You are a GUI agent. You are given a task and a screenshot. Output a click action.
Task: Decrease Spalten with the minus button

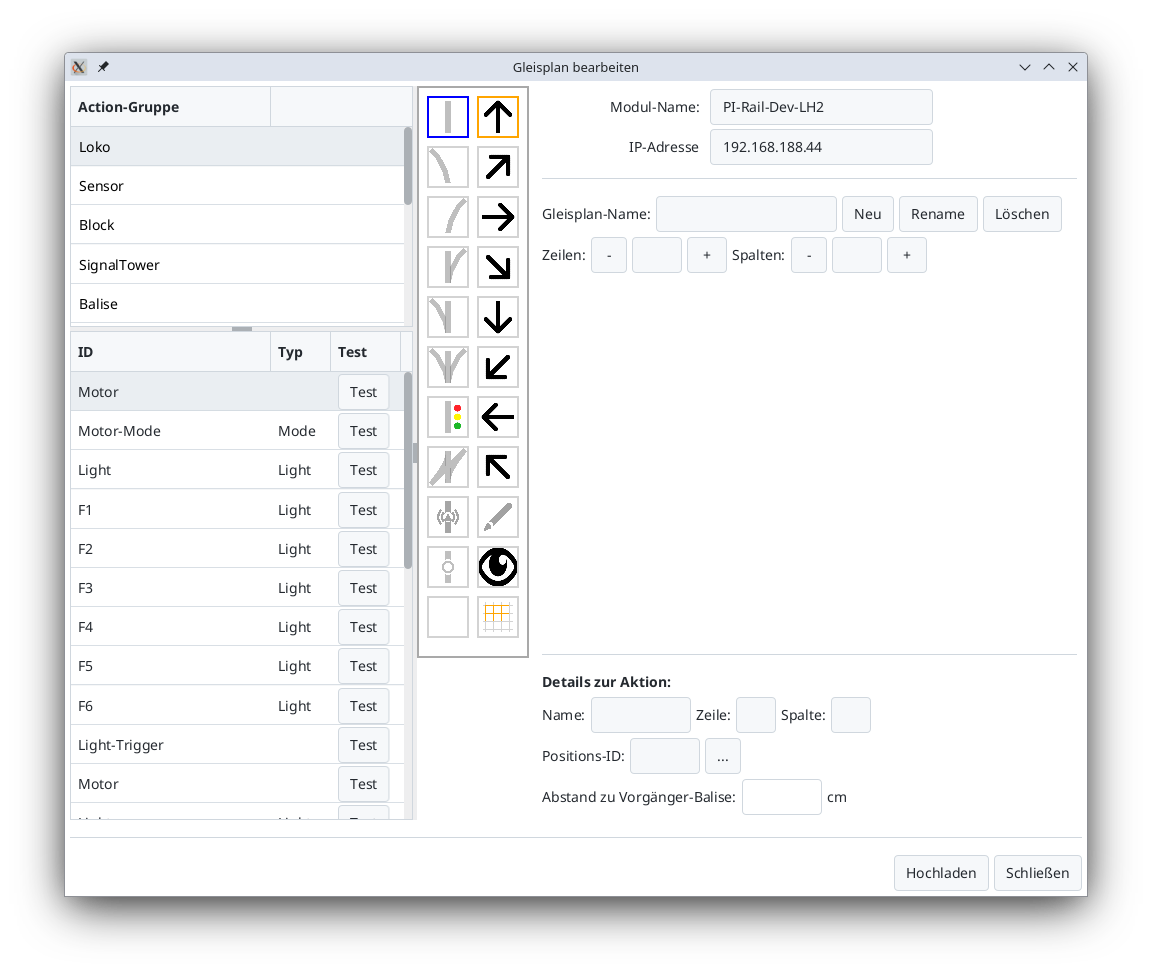tap(809, 255)
